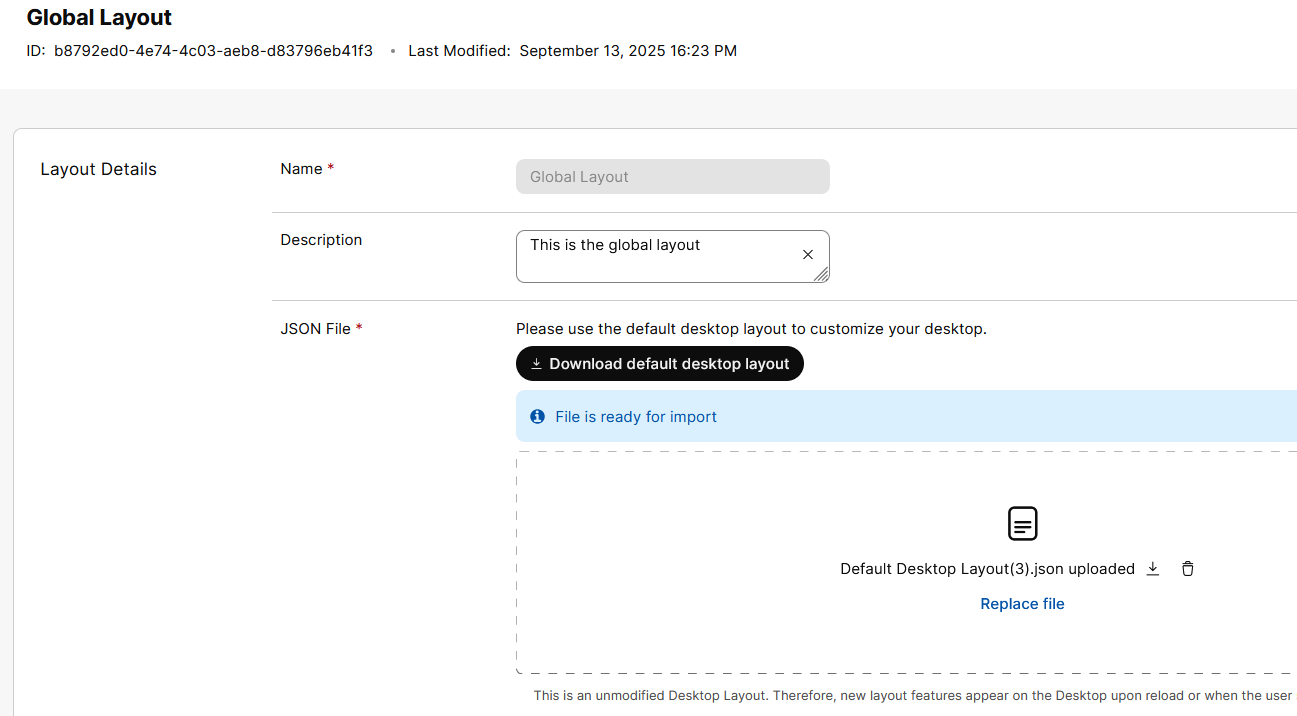This screenshot has height=716, width=1297.
Task: Open the Replace file link
Action: [1022, 604]
